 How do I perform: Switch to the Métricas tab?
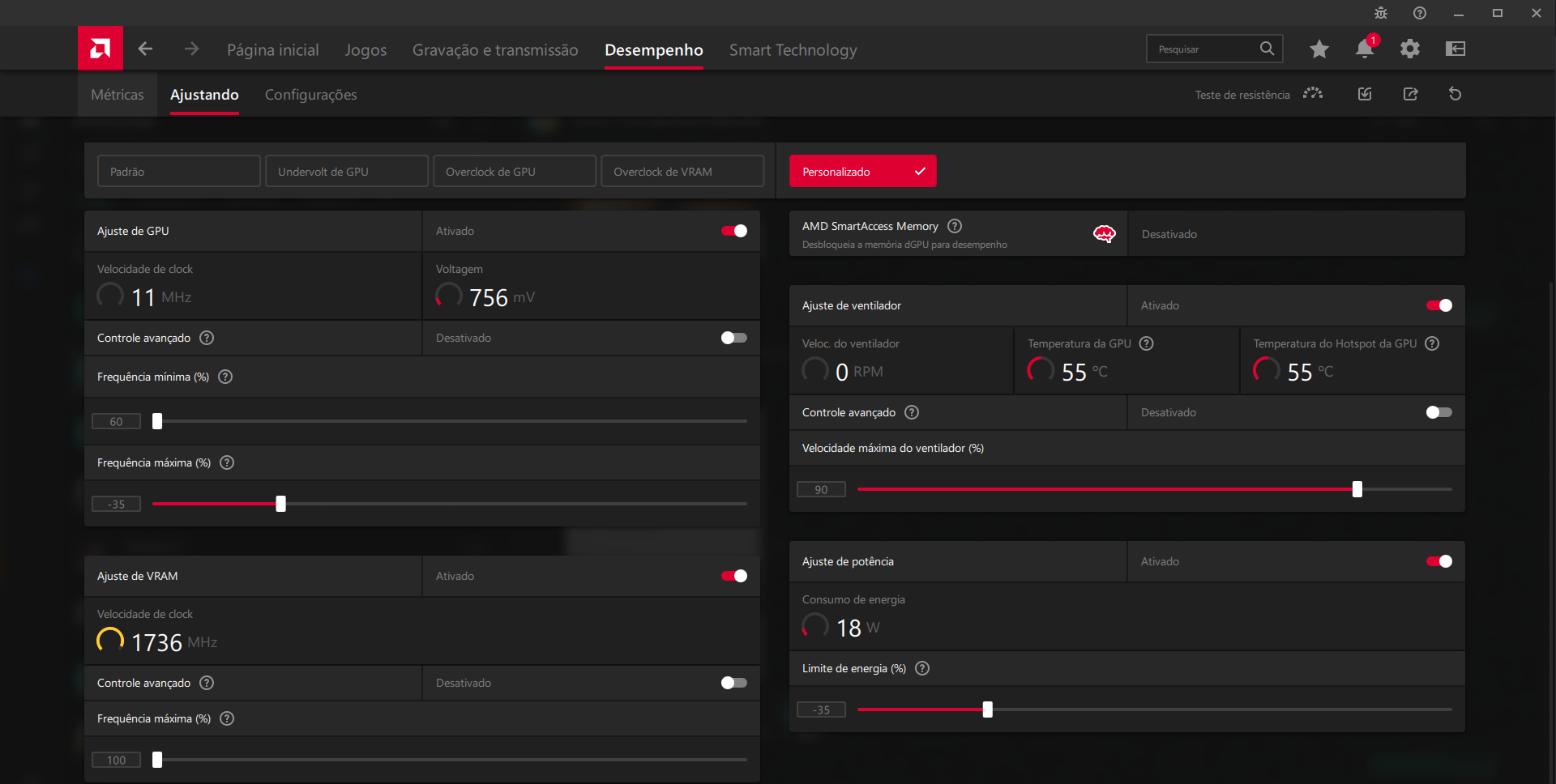click(118, 95)
